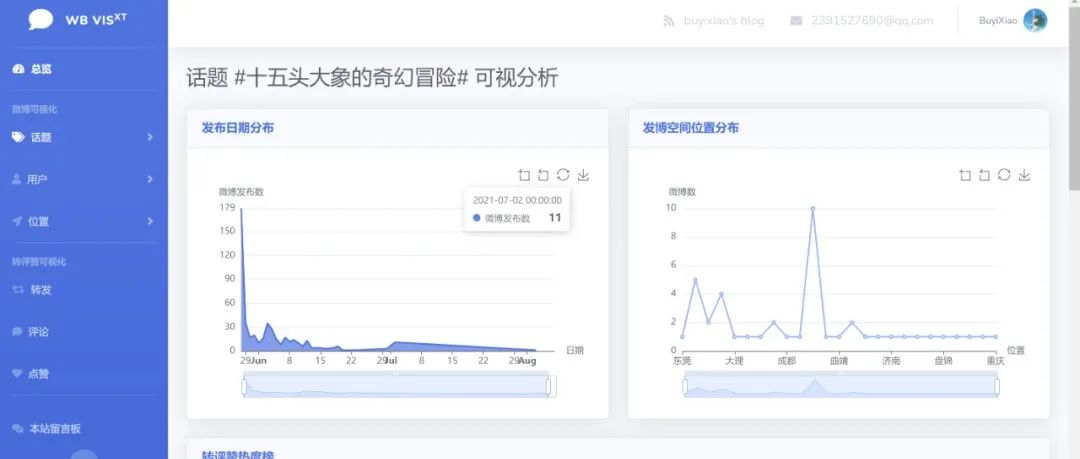The width and height of the screenshot is (1080, 459).
Task: Open the 转发 reposts page
Action: click(40, 290)
